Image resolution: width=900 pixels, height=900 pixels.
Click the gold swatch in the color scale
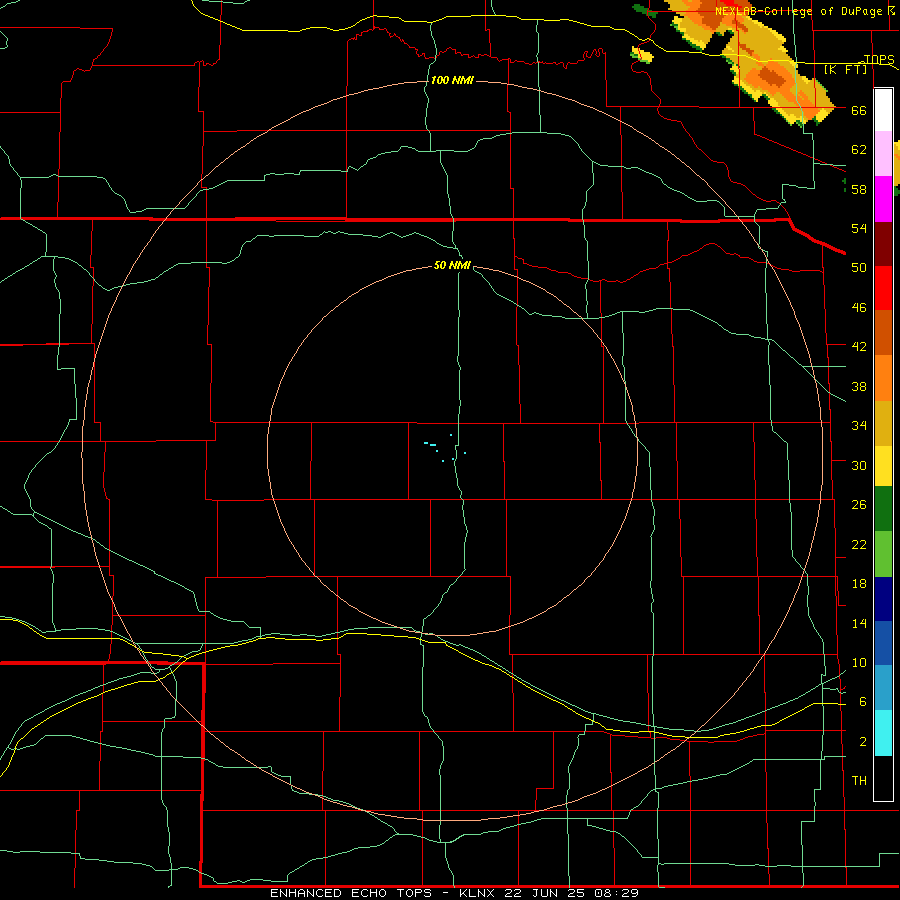(x=883, y=423)
